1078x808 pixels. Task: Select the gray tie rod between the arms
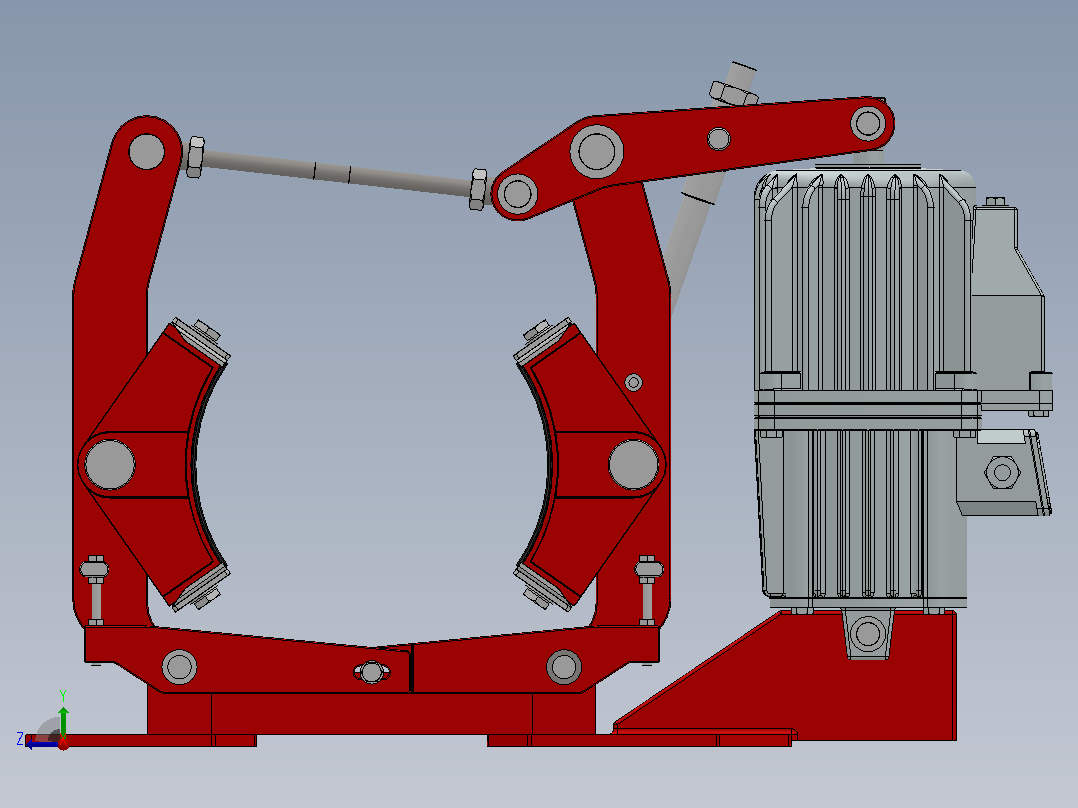point(337,171)
